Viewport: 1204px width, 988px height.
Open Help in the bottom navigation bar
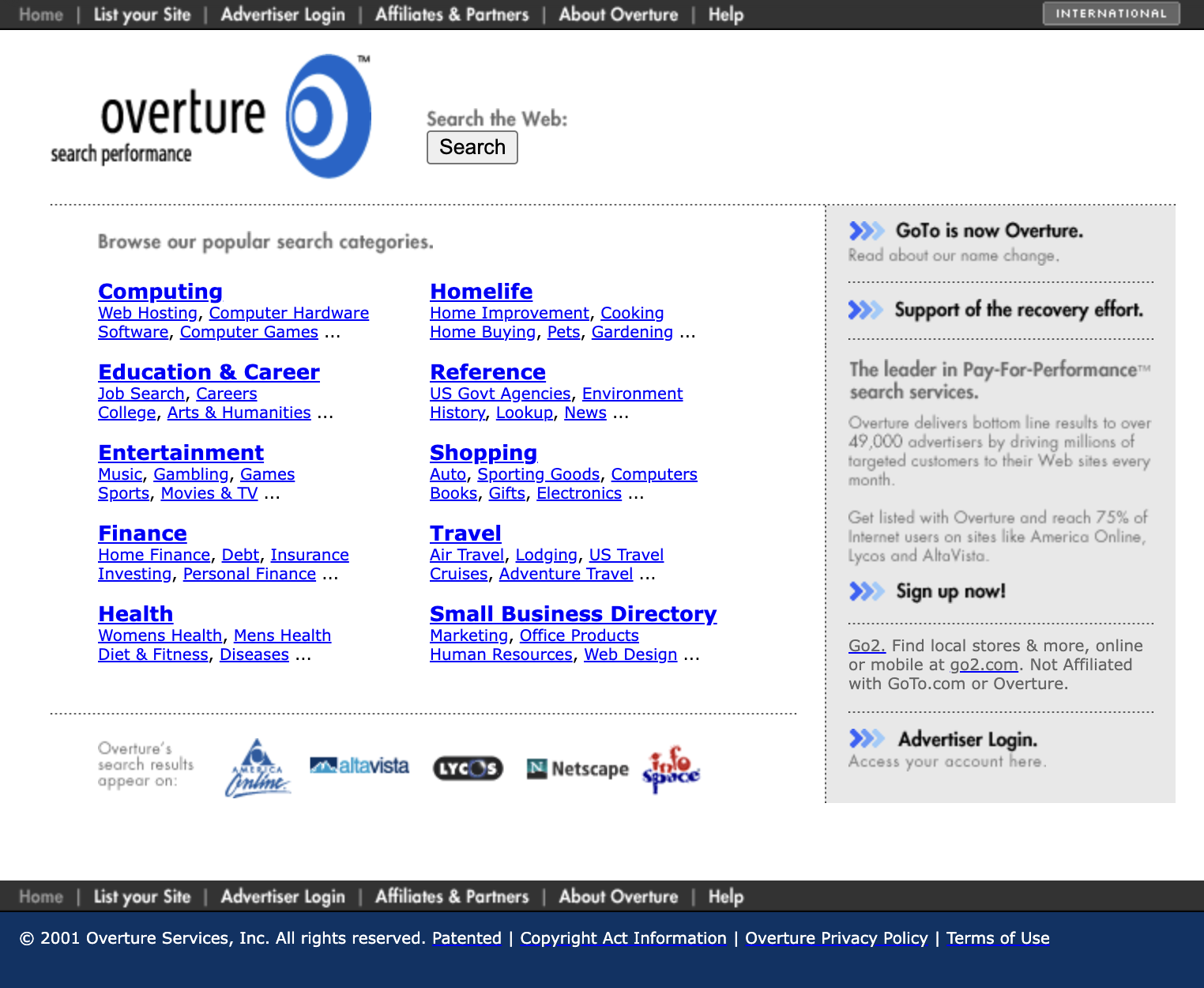pyautogui.click(x=726, y=896)
